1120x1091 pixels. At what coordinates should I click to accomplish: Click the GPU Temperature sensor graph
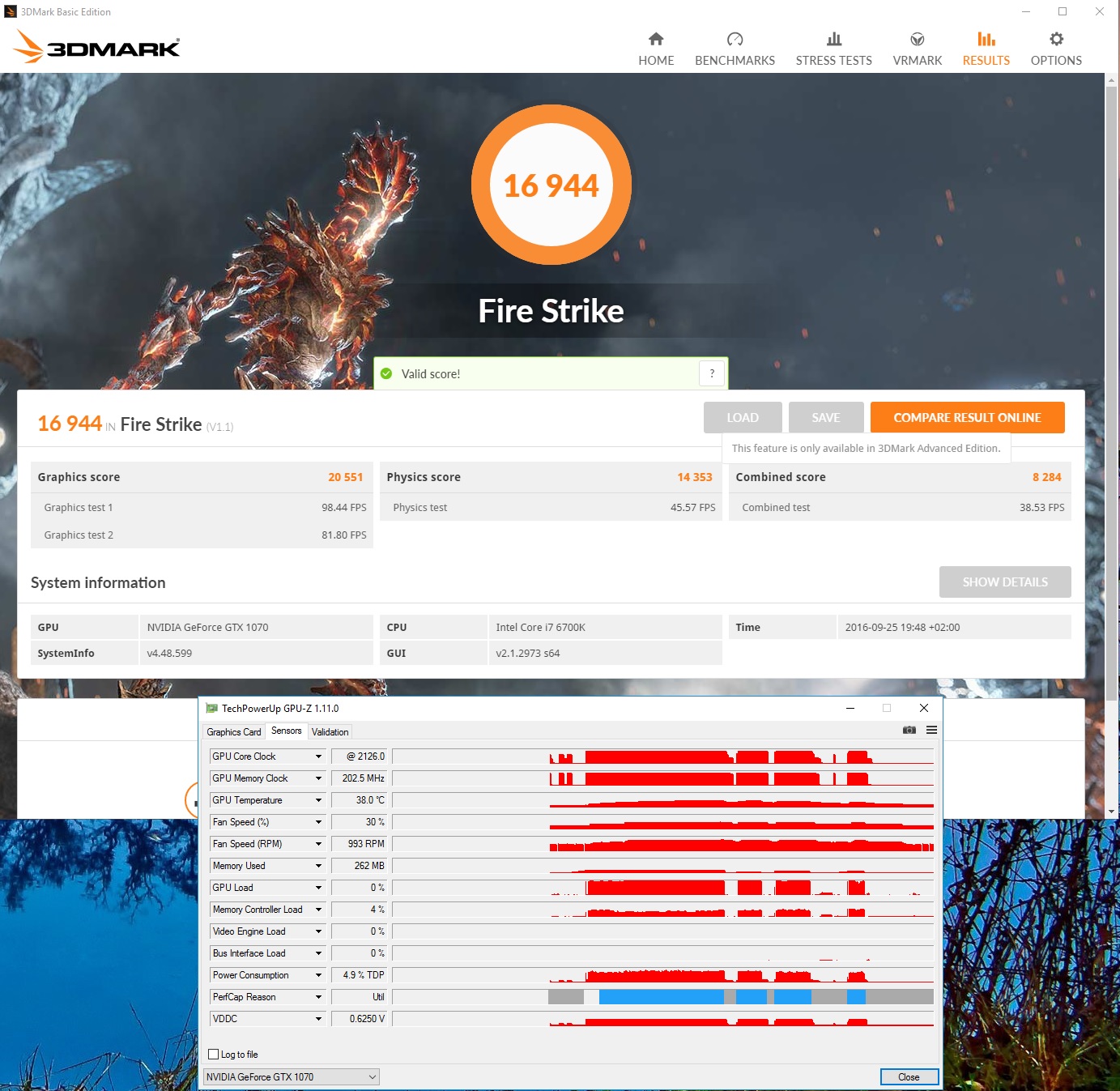(663, 800)
